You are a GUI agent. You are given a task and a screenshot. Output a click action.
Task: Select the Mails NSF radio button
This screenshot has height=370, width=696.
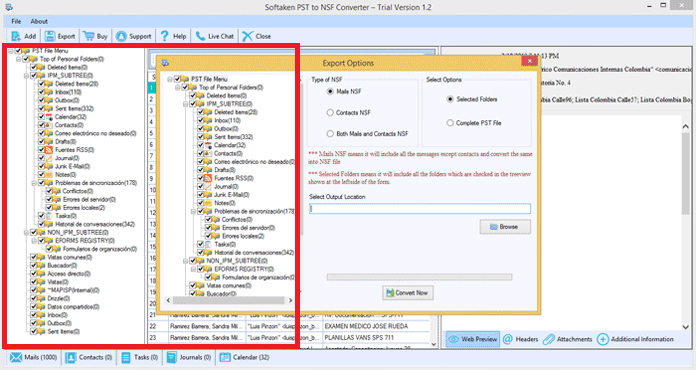(x=330, y=91)
